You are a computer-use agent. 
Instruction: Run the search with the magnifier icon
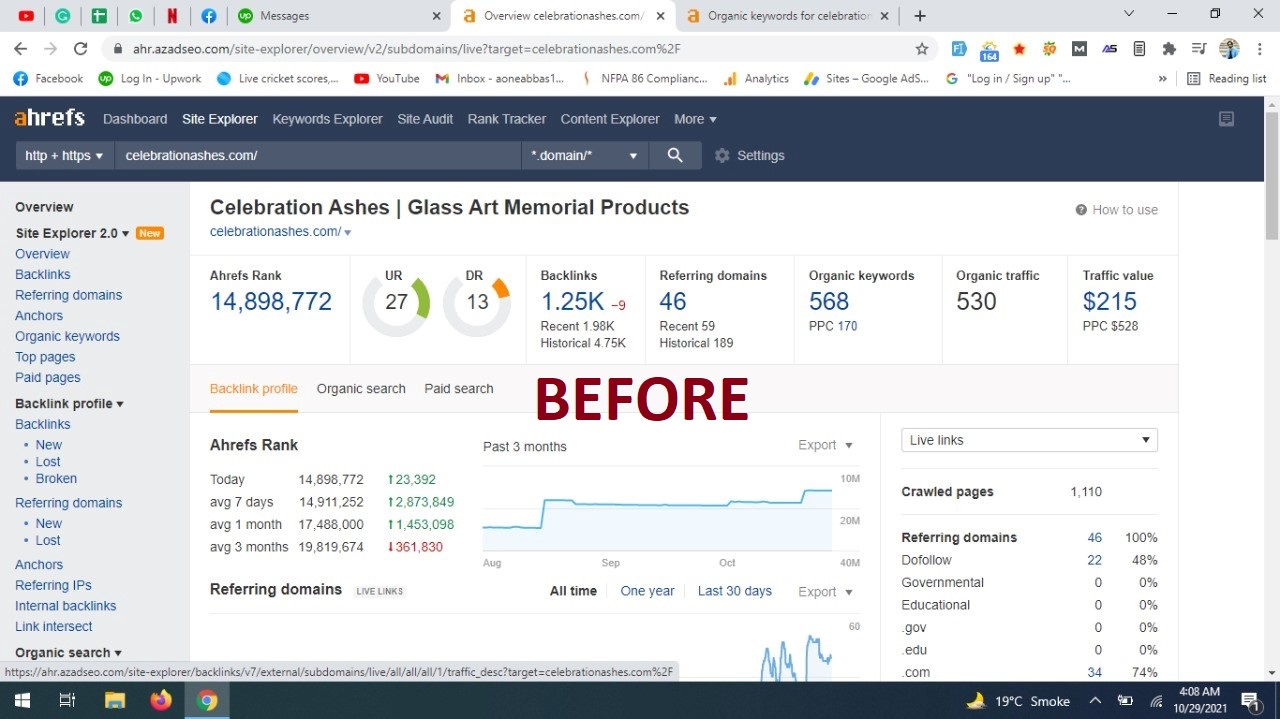675,155
